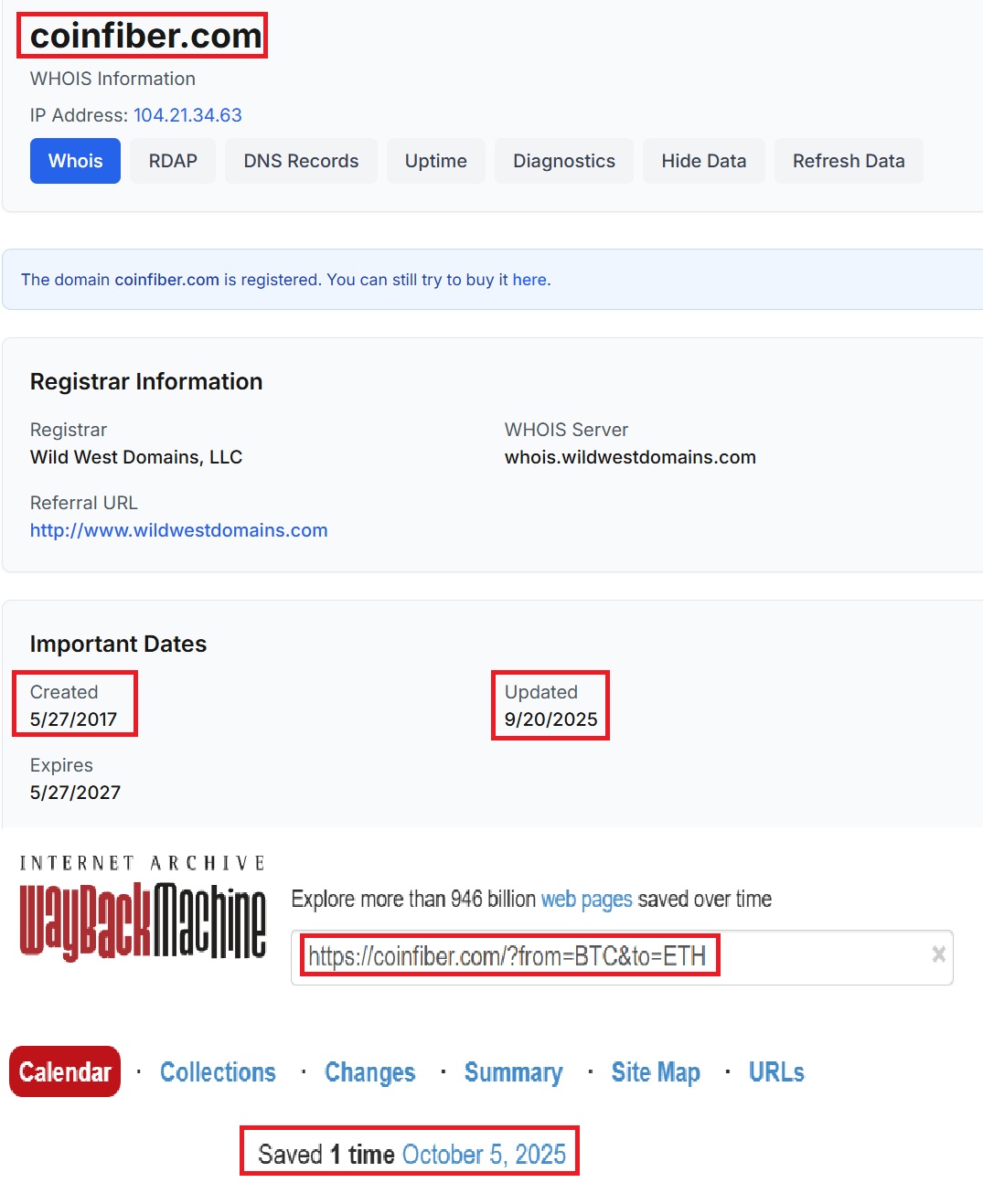This screenshot has height=1204, width=983.
Task: Switch to the Collections view
Action: pyautogui.click(x=218, y=1071)
